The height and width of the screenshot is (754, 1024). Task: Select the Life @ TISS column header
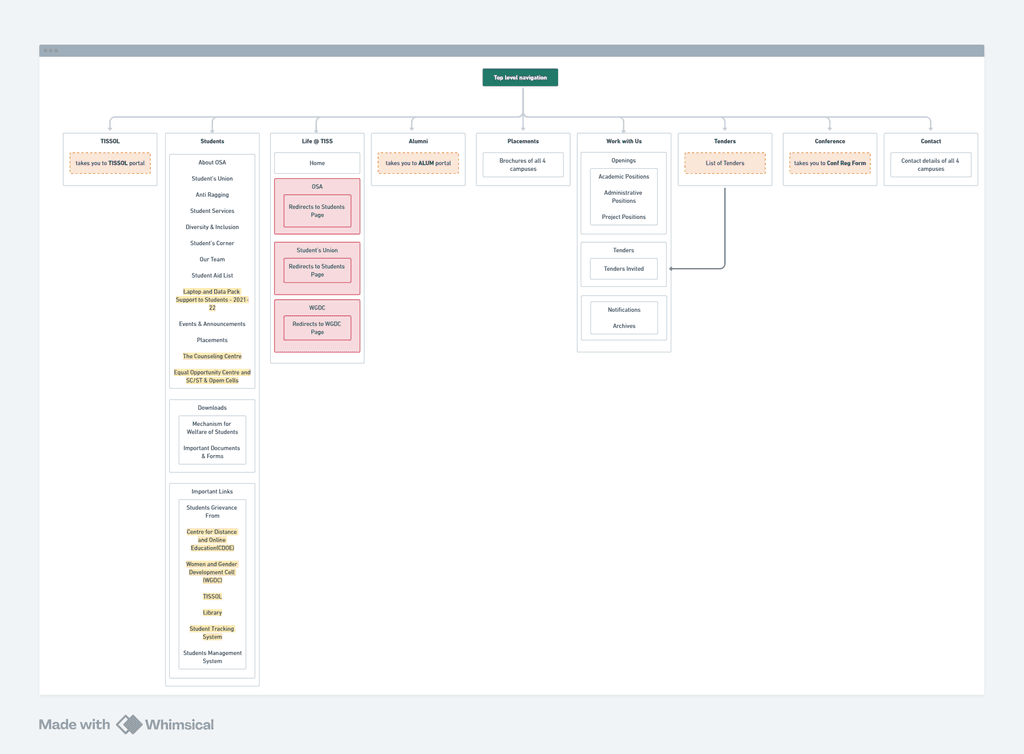317,141
